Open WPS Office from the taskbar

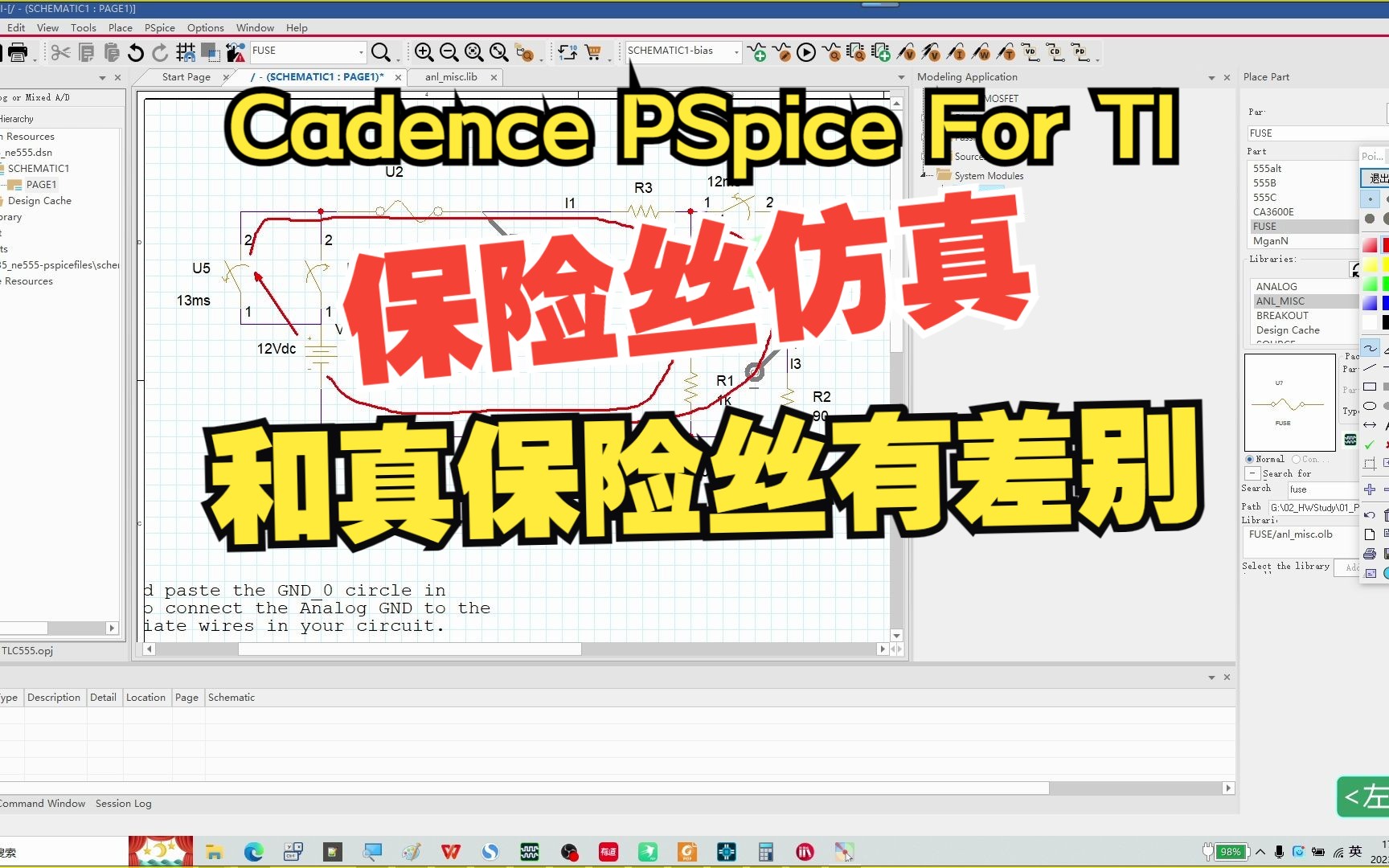tap(451, 852)
